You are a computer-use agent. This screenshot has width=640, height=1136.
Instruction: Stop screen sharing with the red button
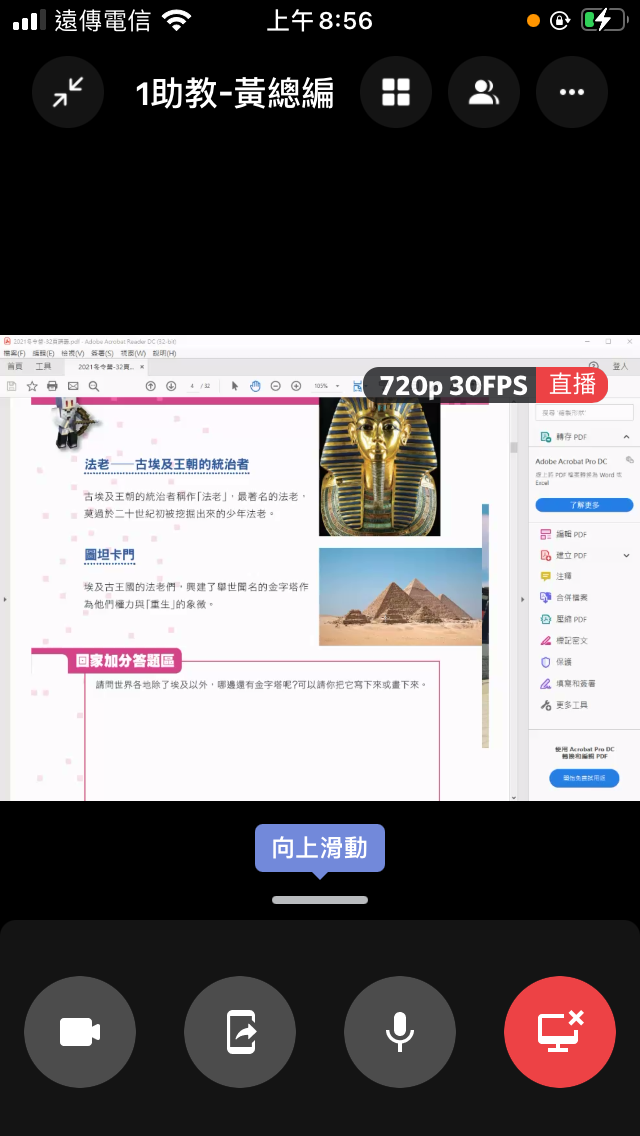pyautogui.click(x=560, y=1032)
